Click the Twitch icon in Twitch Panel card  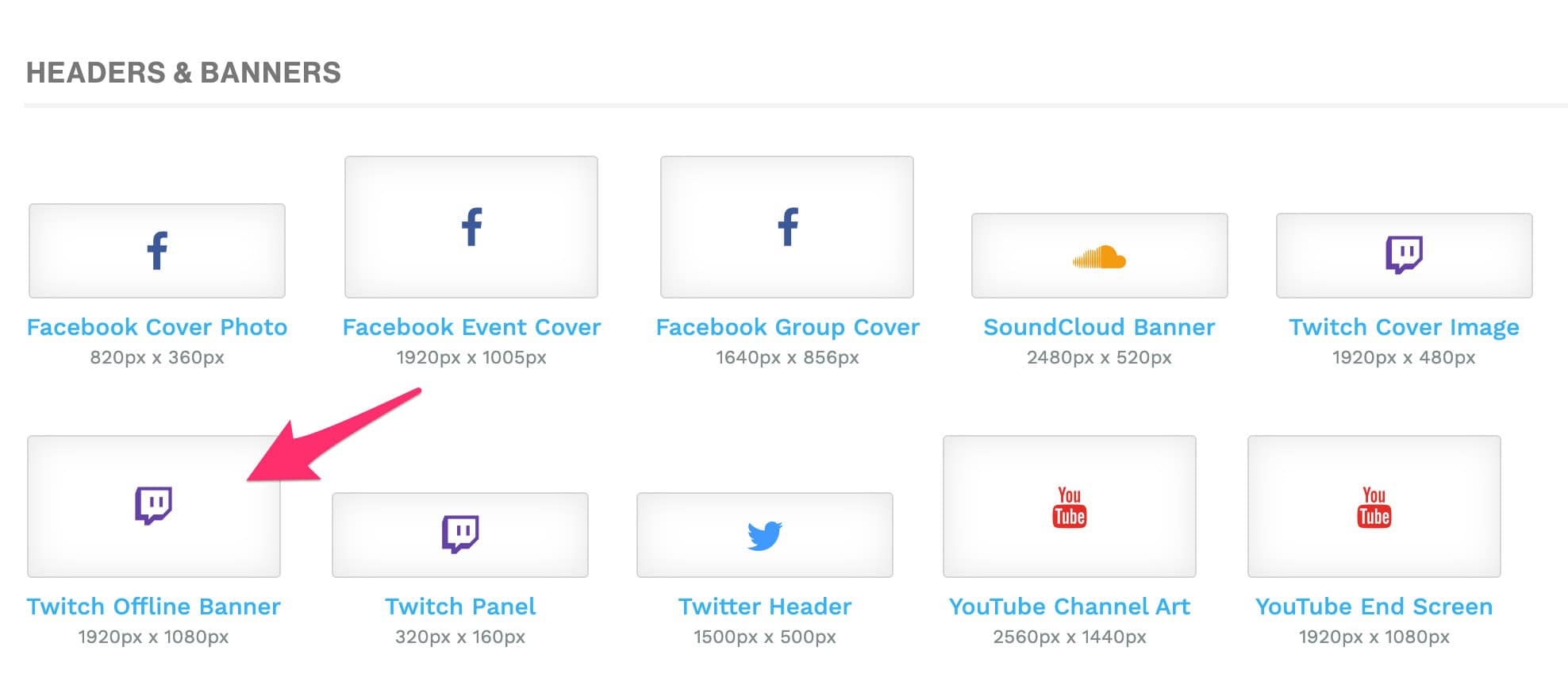(x=460, y=534)
